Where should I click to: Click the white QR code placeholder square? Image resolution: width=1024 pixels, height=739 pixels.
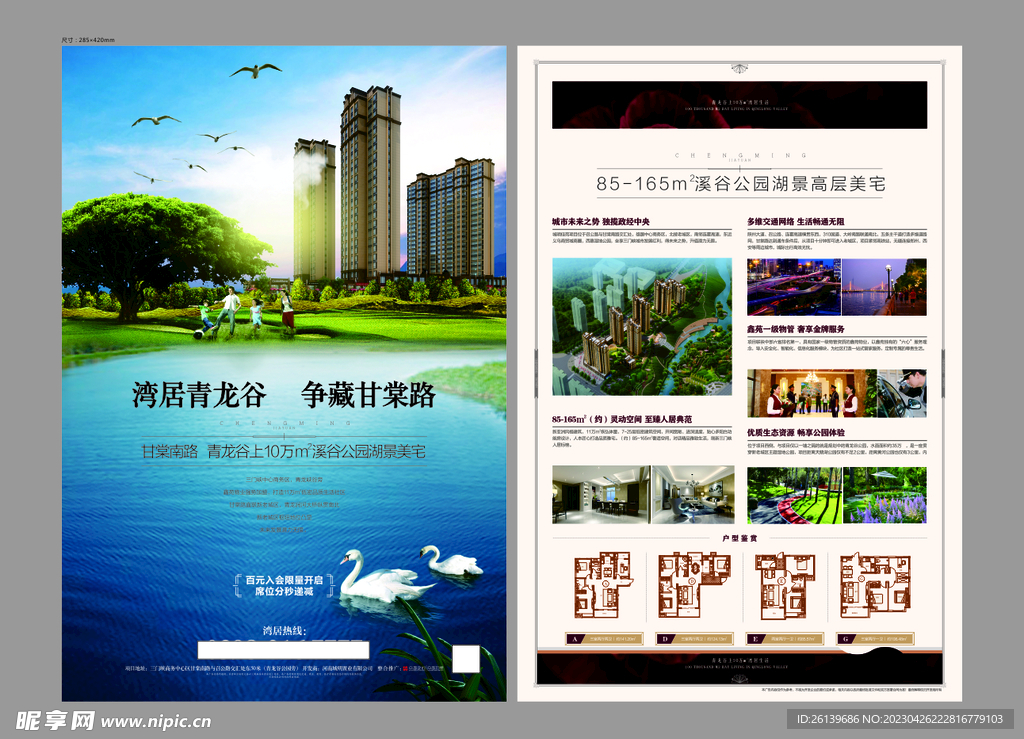point(466,659)
